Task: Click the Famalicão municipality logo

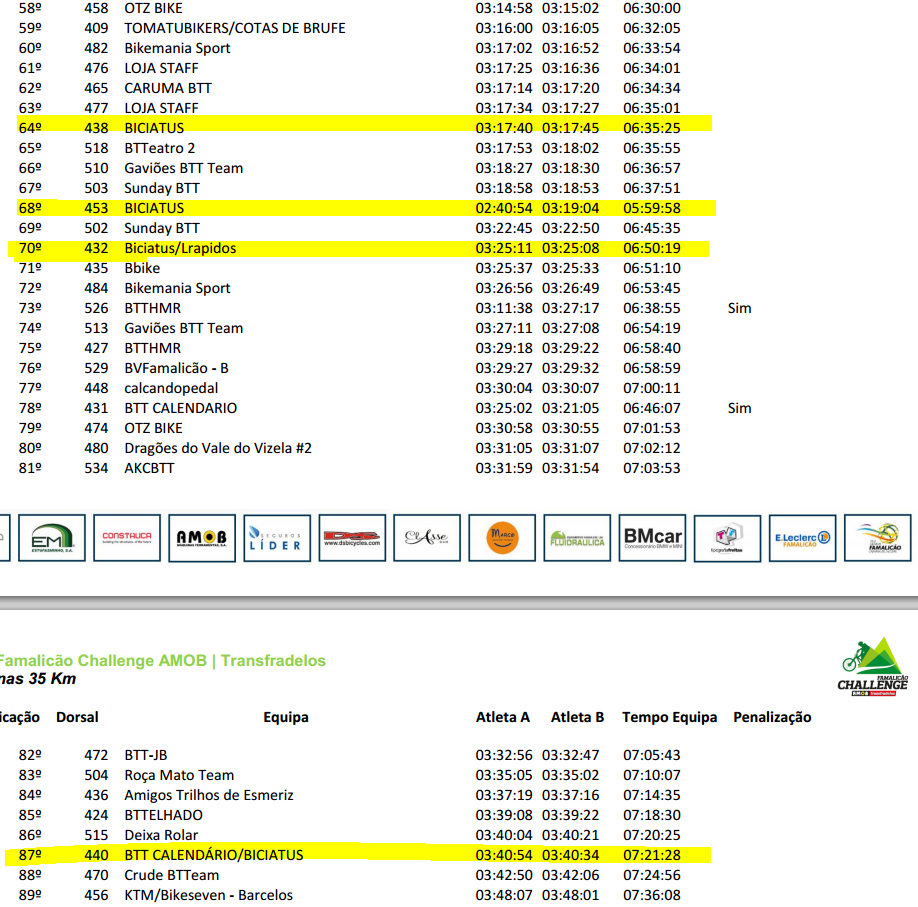Action: click(878, 538)
